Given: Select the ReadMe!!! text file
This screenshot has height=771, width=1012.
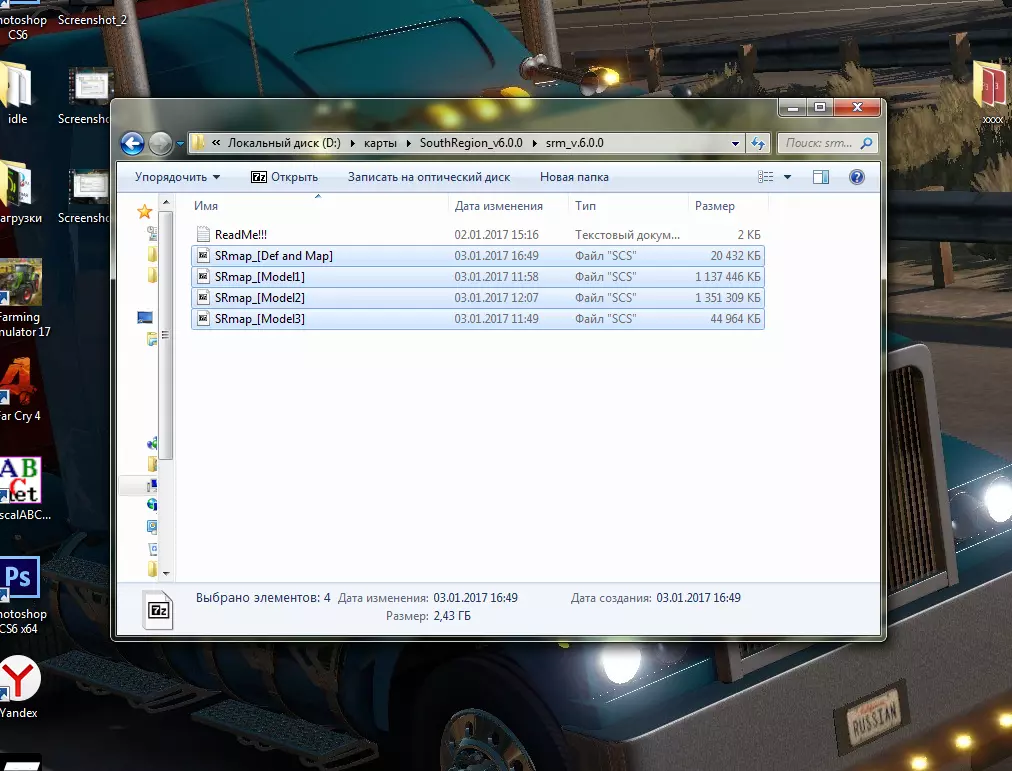Looking at the screenshot, I should pos(237,235).
